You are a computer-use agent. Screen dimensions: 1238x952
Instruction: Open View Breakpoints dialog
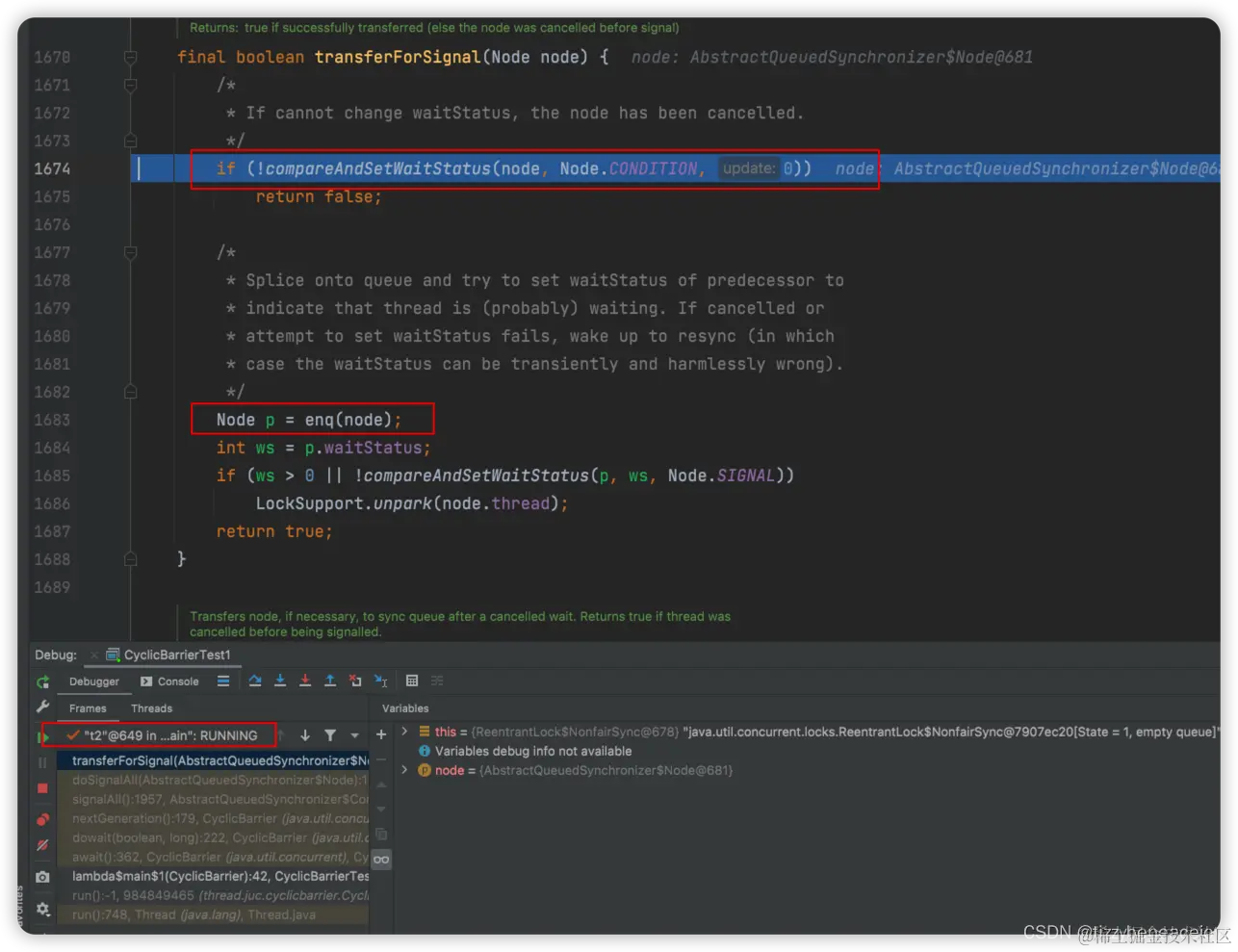42,819
